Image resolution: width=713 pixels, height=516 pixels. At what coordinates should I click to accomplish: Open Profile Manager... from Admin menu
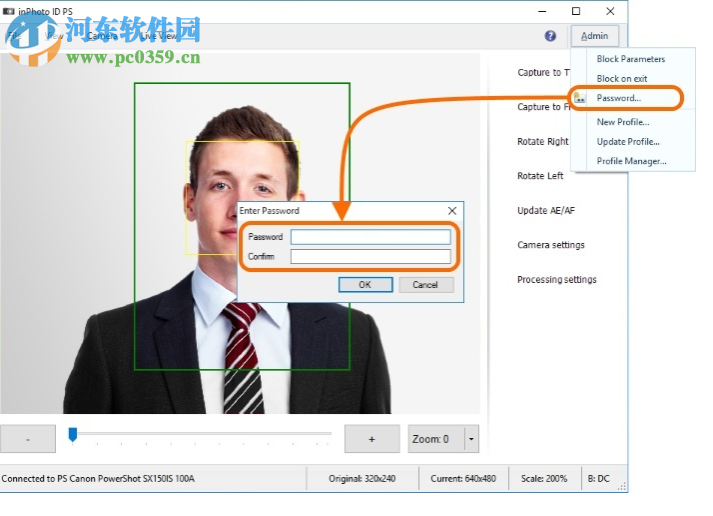(632, 161)
